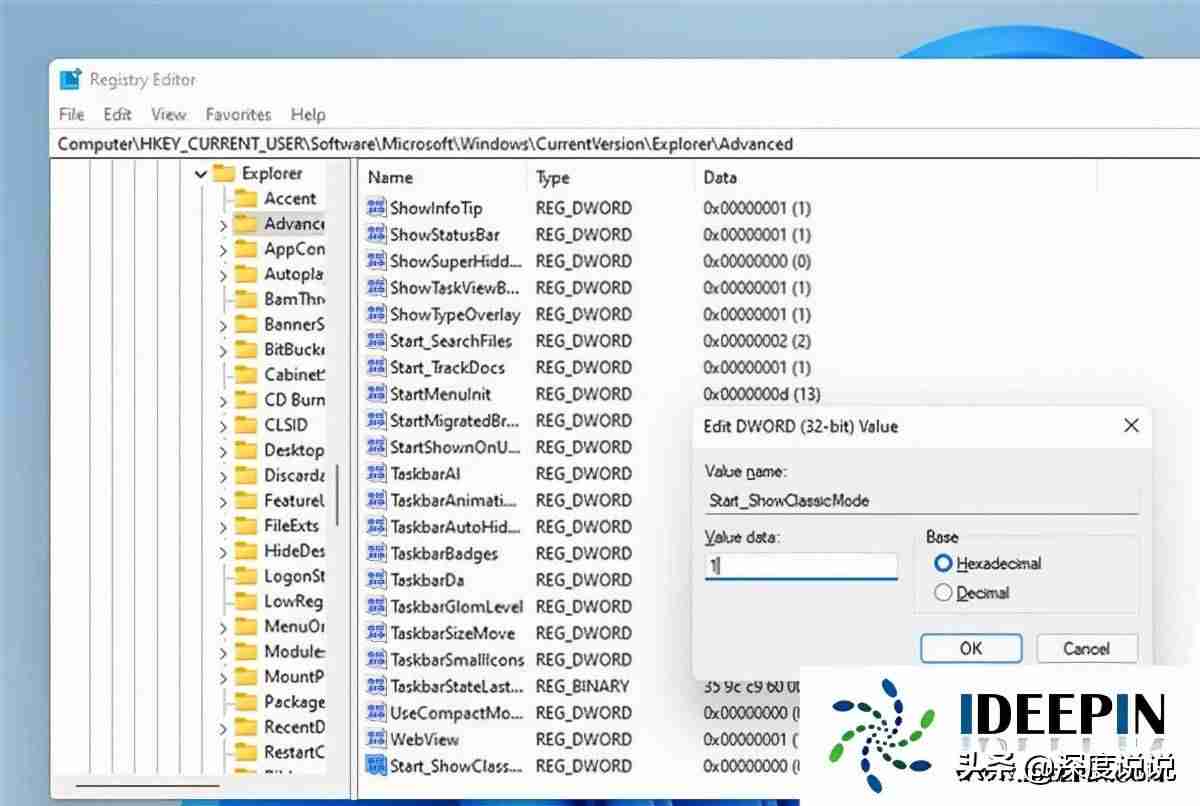Expand the BitBuck key node
The height and width of the screenshot is (806, 1200).
pos(223,350)
